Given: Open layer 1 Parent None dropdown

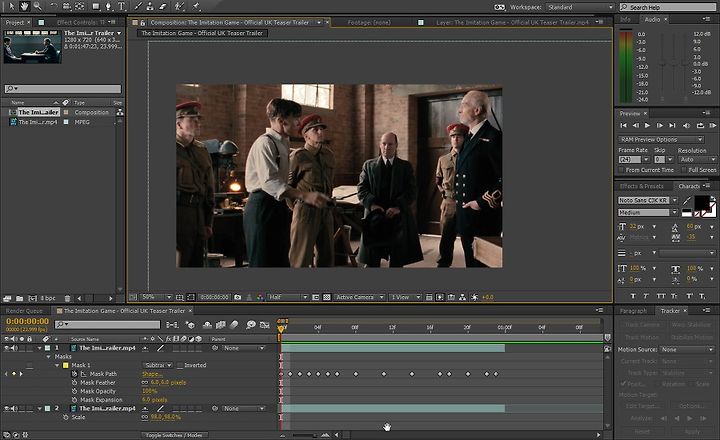Looking at the screenshot, I should tap(243, 348).
